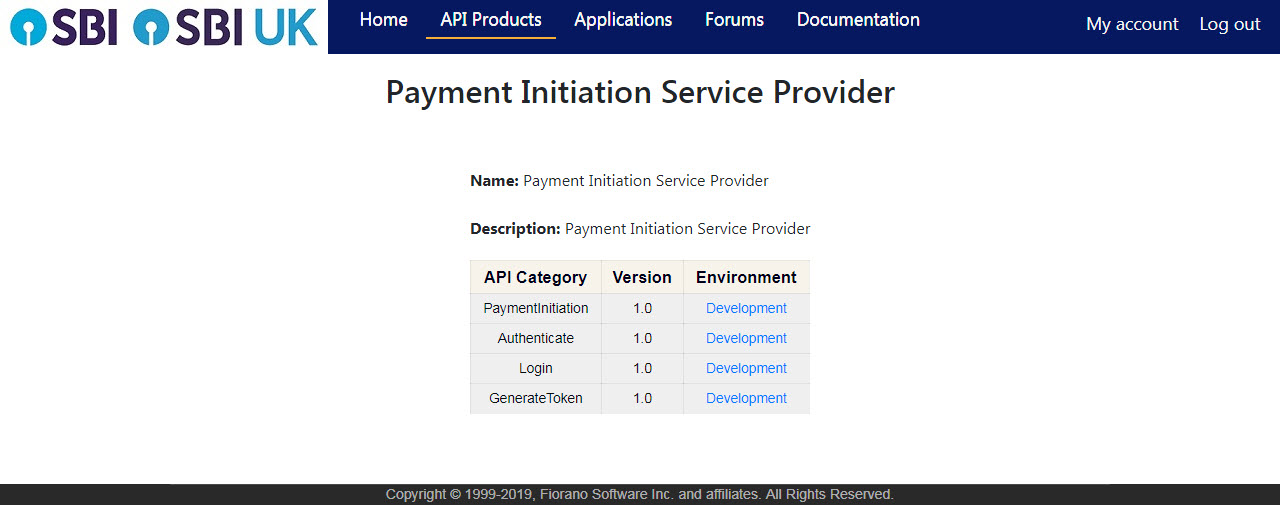Image resolution: width=1280 pixels, height=505 pixels.
Task: Click version 1.0 in Authenticate row
Action: [x=642, y=338]
